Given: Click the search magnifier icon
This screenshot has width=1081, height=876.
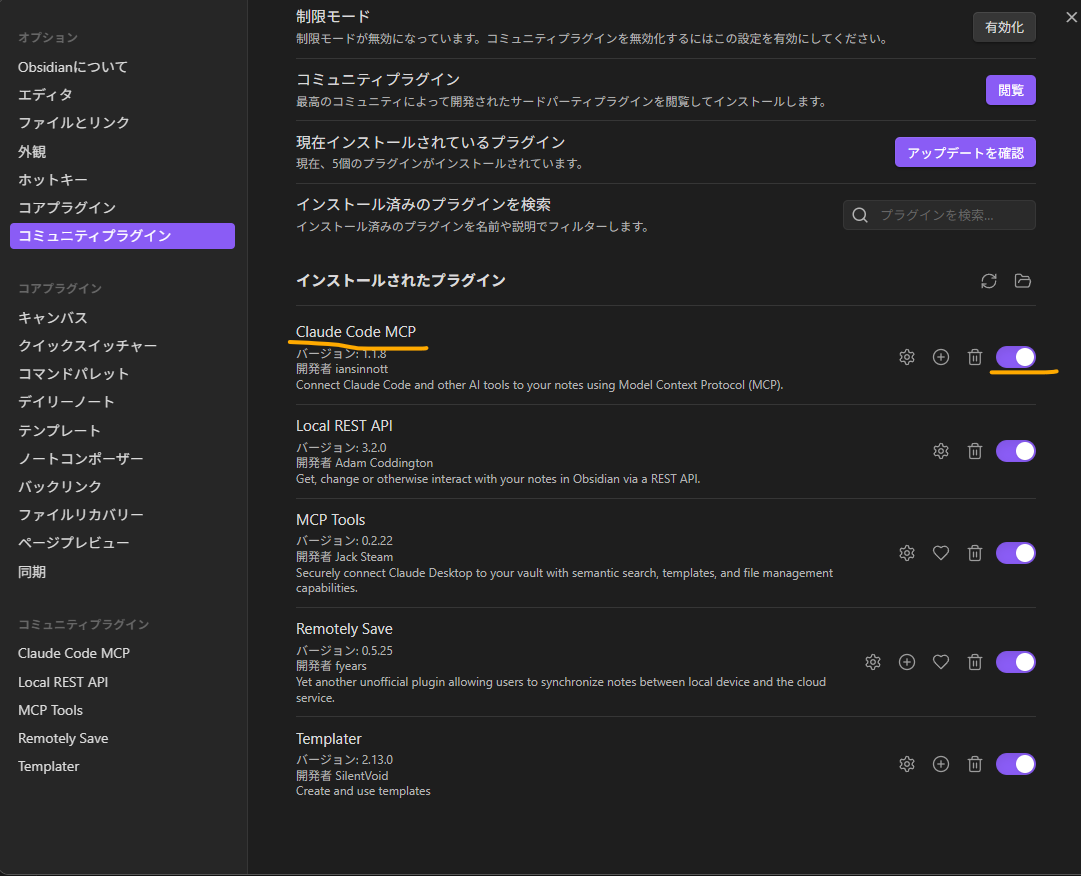Looking at the screenshot, I should click(860, 215).
